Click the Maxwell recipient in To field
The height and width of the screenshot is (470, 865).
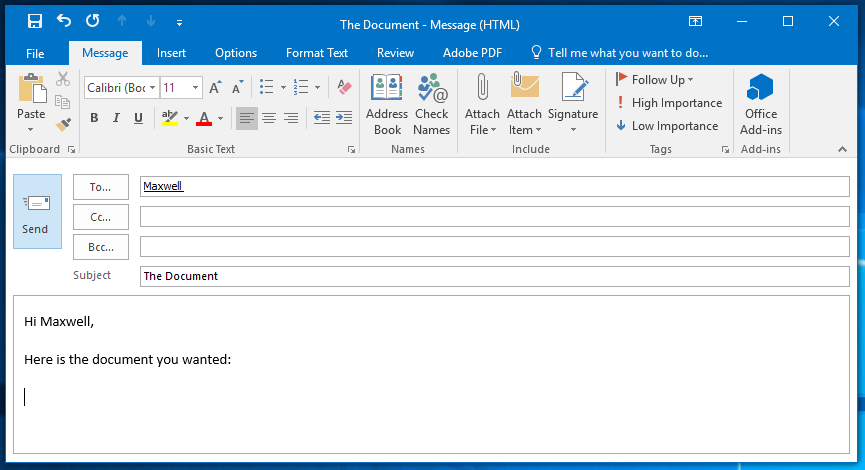(163, 186)
